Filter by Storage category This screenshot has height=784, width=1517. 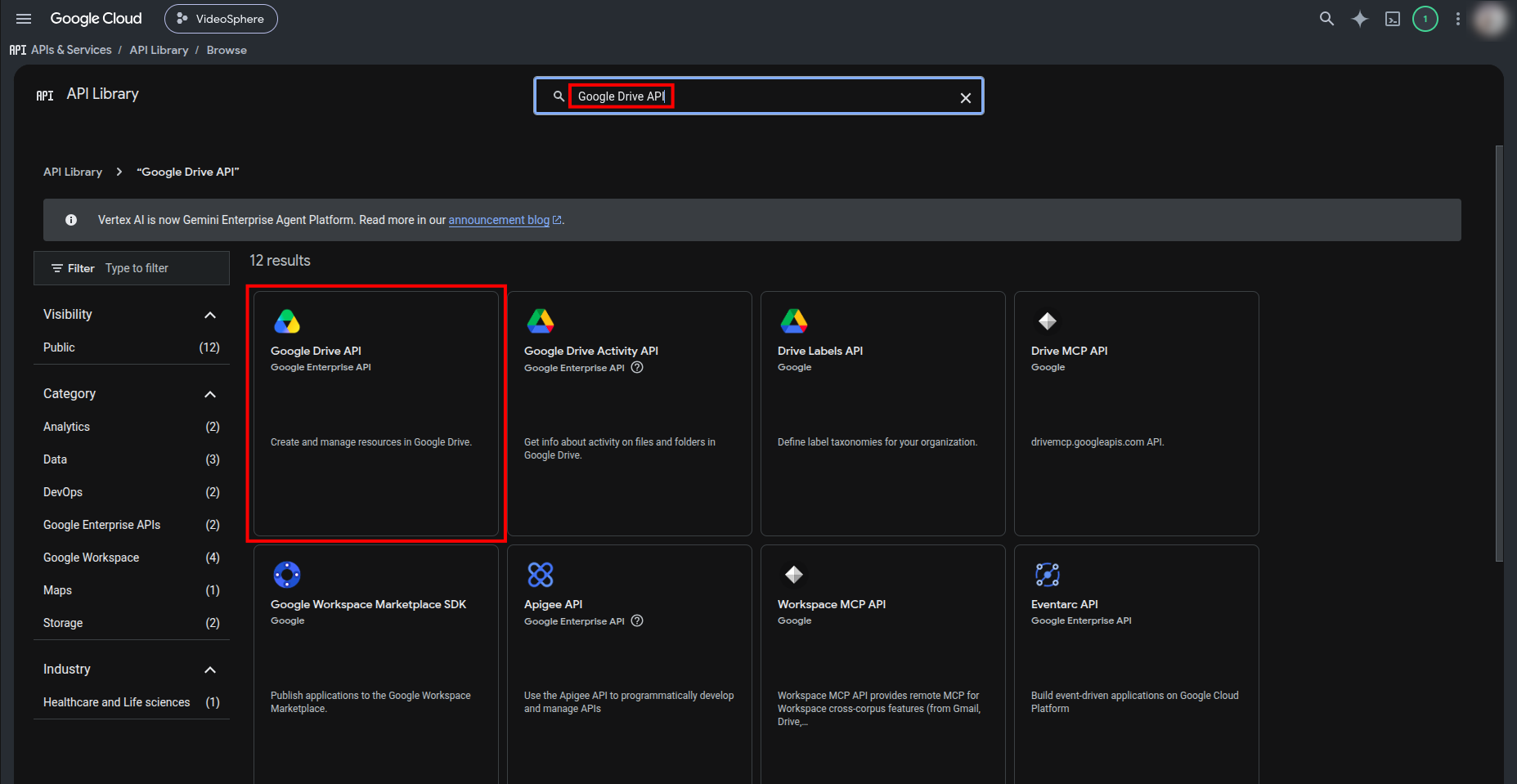click(x=132, y=623)
